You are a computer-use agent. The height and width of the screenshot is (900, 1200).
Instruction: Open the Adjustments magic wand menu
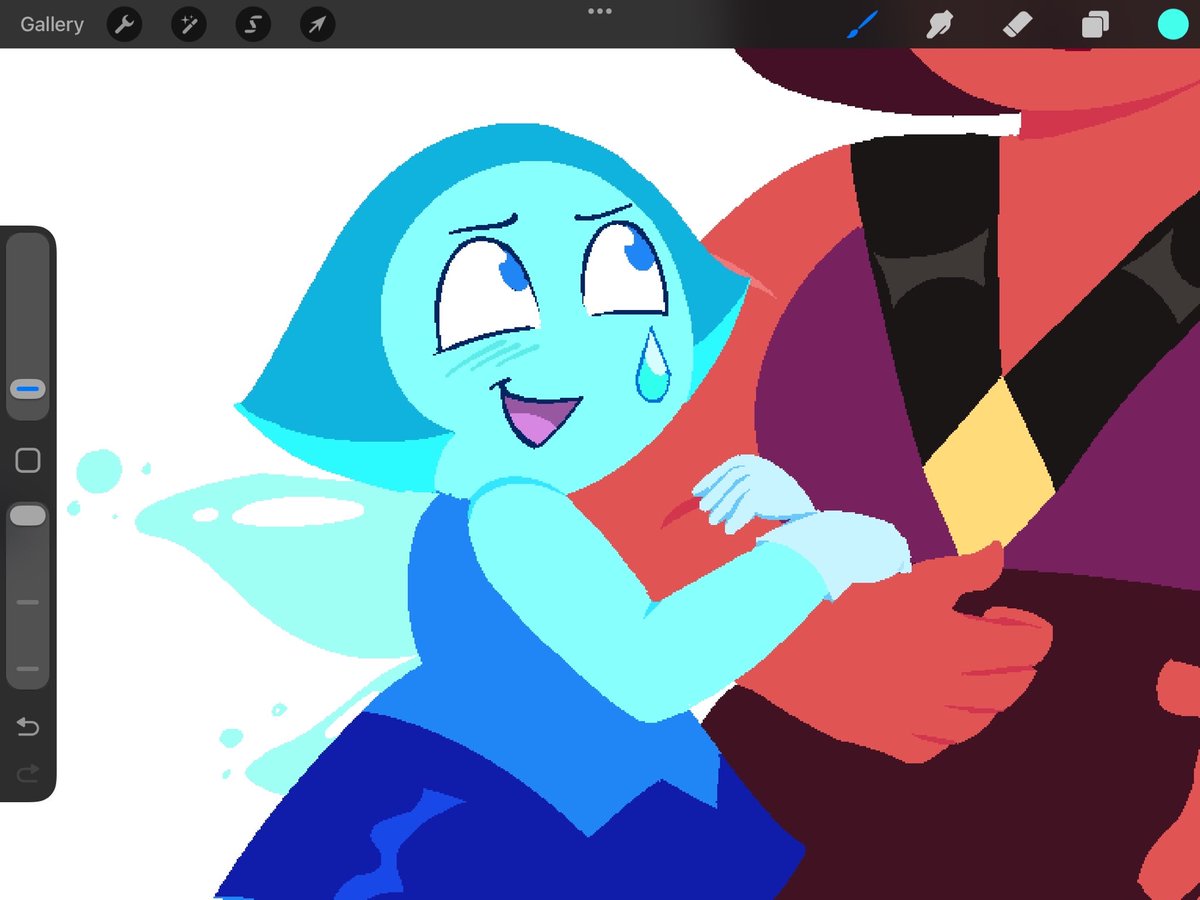(189, 24)
